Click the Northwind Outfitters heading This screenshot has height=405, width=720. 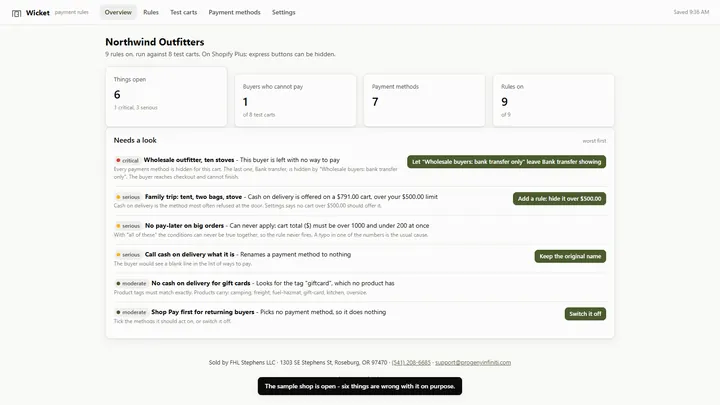(155, 42)
